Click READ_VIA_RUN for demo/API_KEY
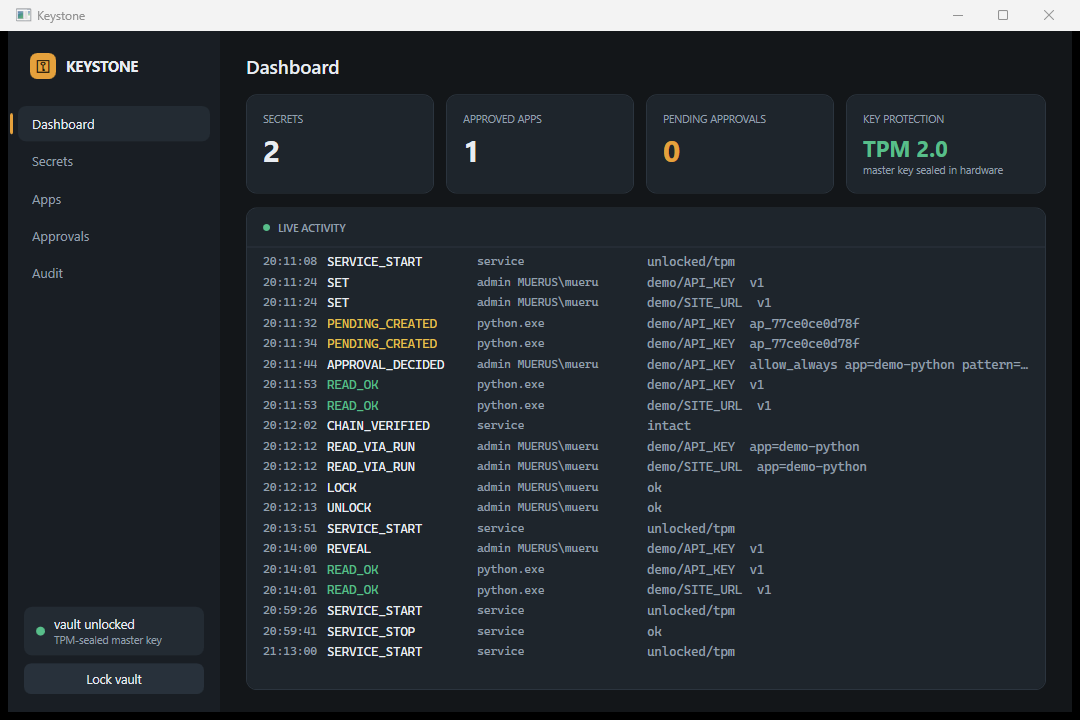This screenshot has width=1080, height=720. [x=371, y=446]
